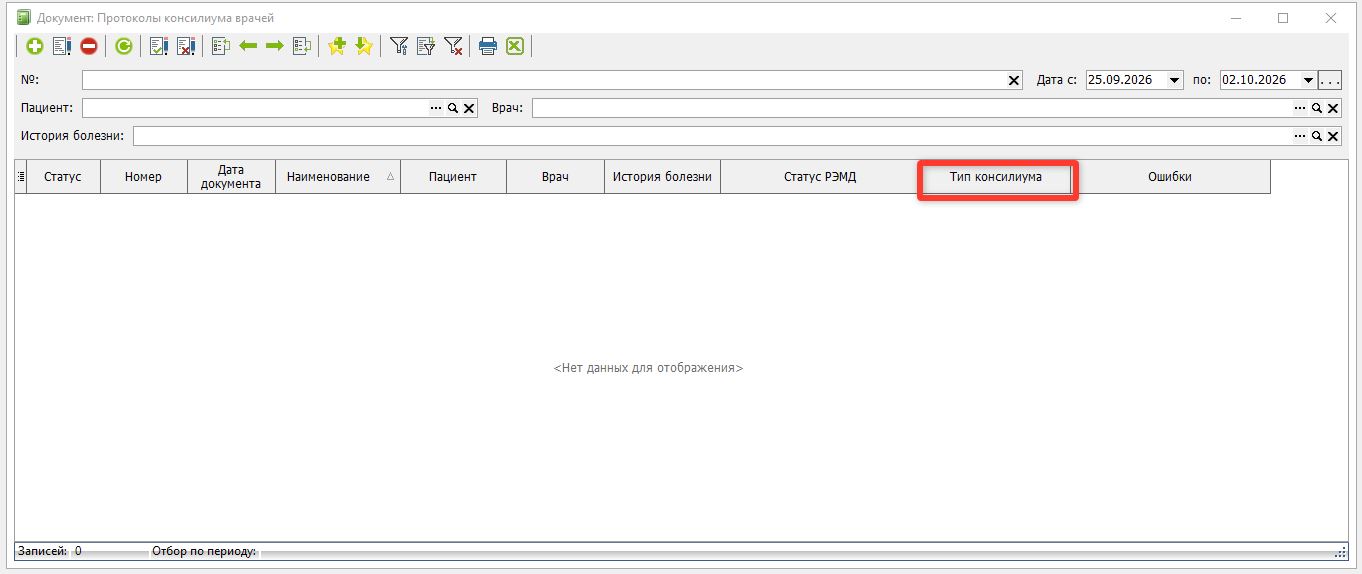
Task: Open Пациент selection with three dots
Action: 436,108
